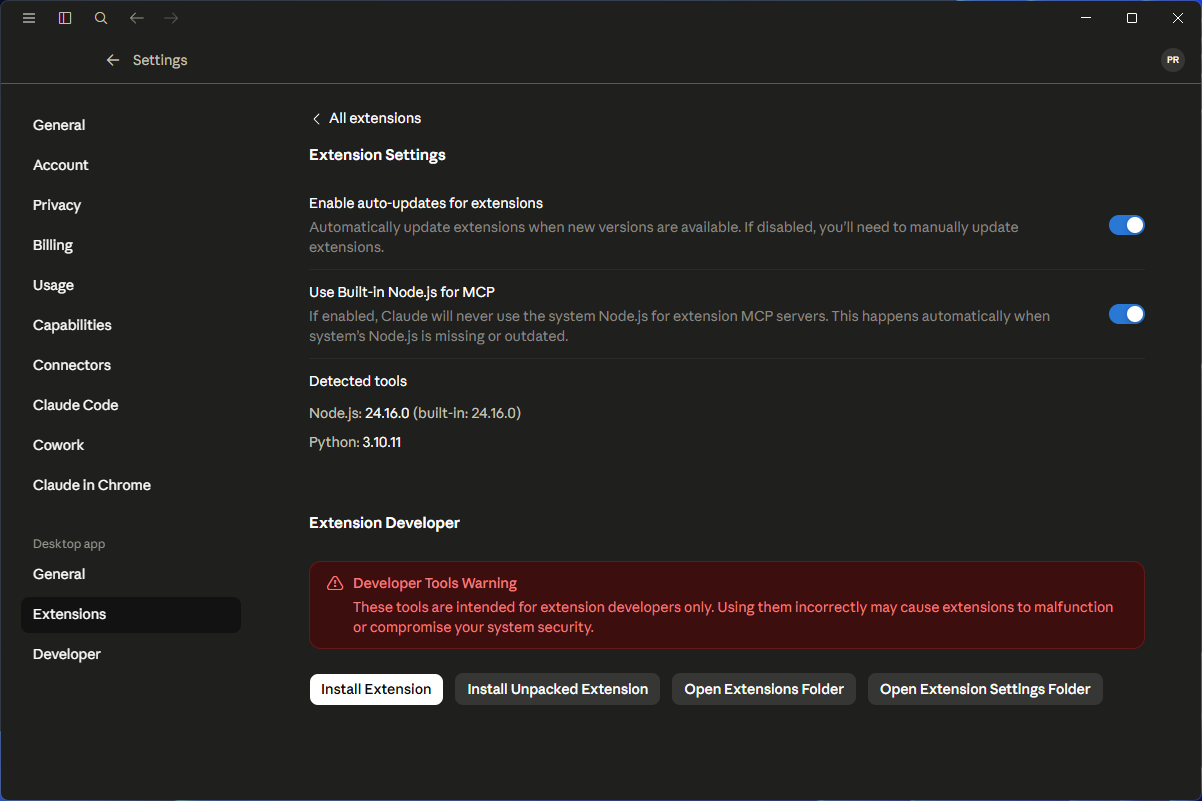Open the Developer section in sidebar
Image resolution: width=1202 pixels, height=801 pixels.
[131, 654]
